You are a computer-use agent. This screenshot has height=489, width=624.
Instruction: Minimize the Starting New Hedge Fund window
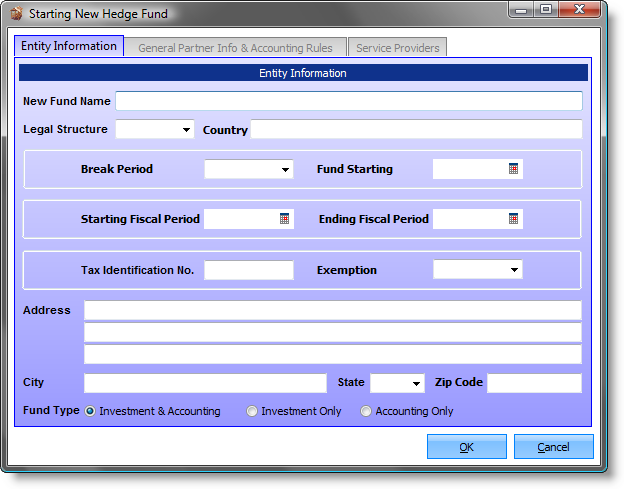[521, 10]
